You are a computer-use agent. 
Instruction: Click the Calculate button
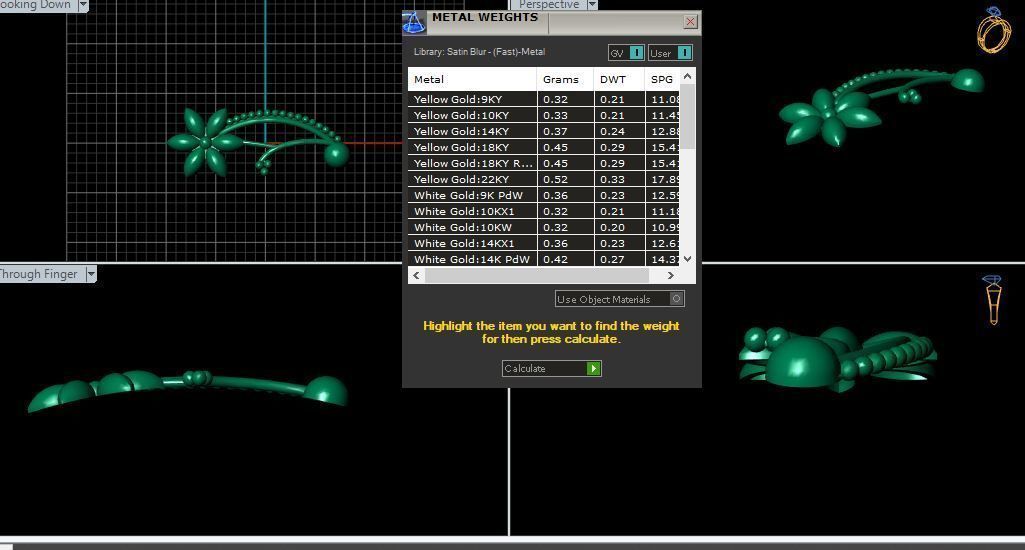click(x=551, y=368)
